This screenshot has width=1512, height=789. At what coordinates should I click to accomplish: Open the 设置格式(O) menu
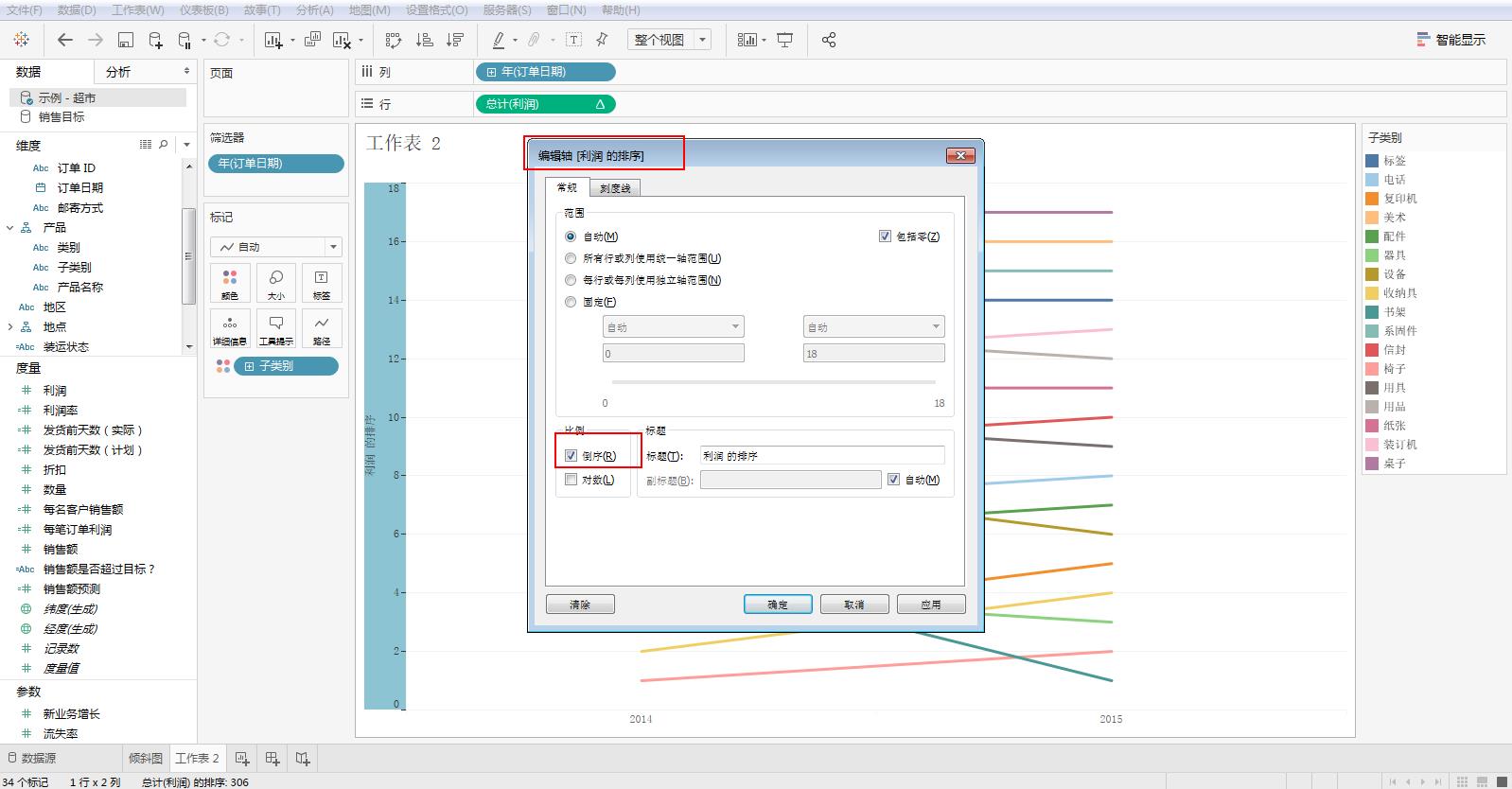[436, 10]
